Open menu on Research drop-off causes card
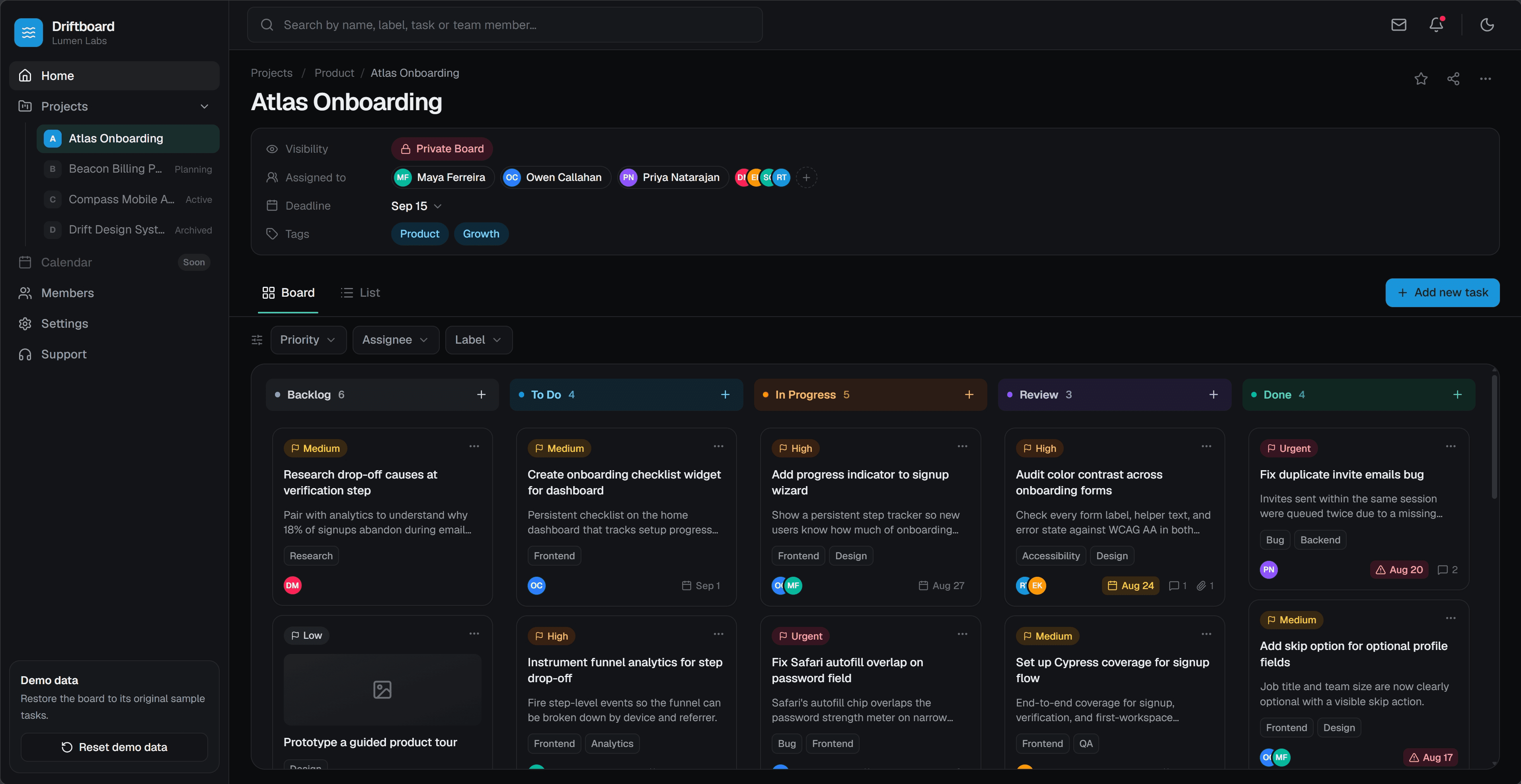 coord(474,446)
